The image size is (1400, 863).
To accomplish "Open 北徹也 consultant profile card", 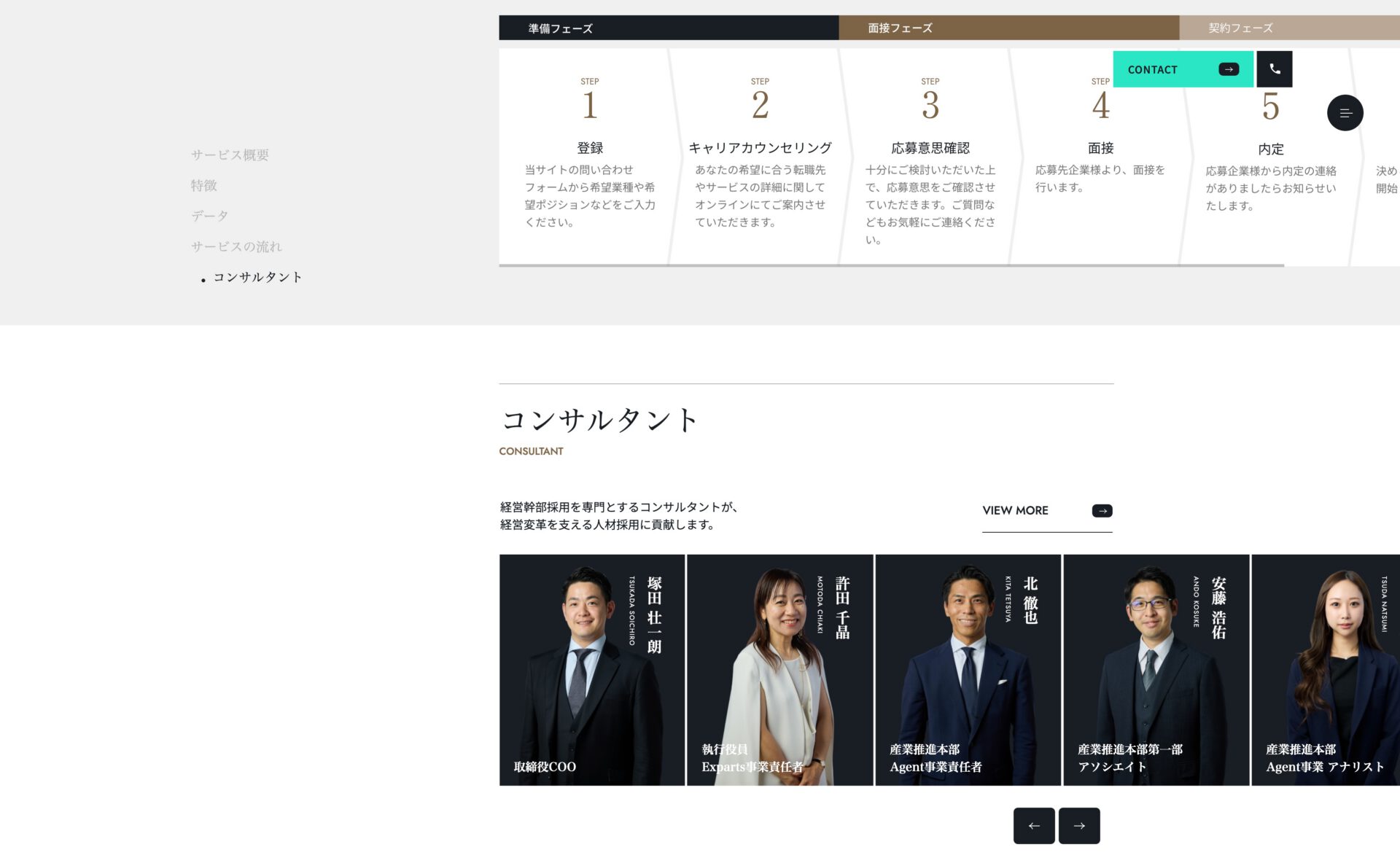I will point(968,670).
